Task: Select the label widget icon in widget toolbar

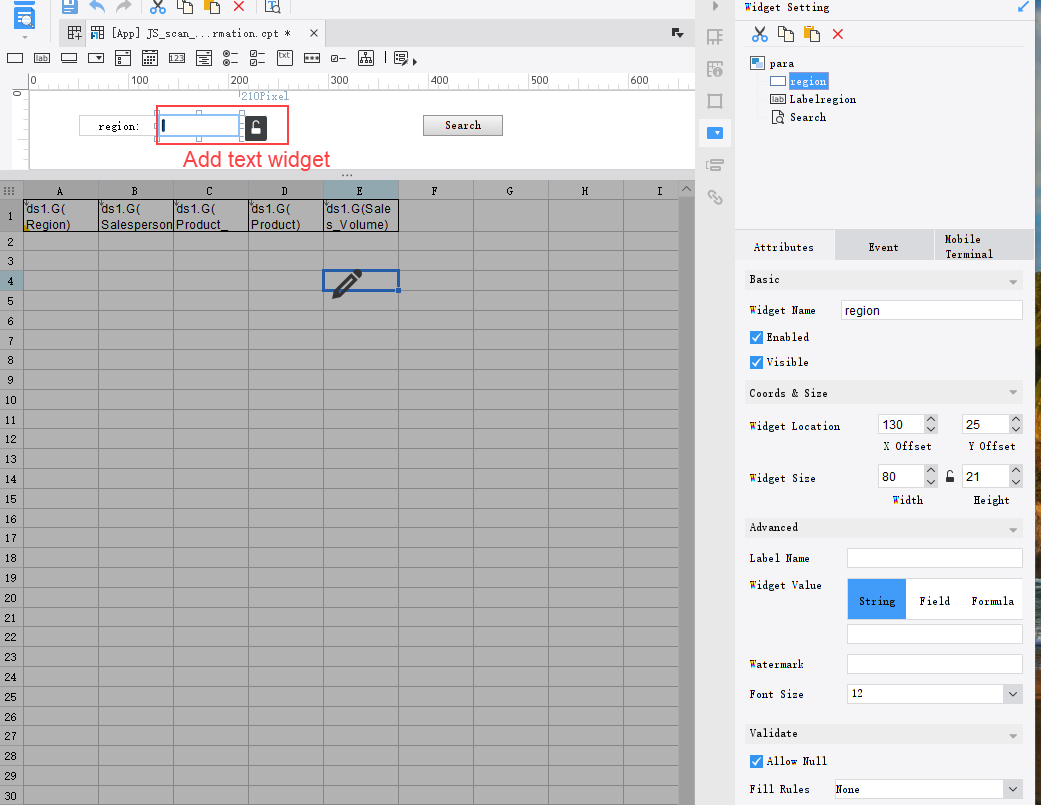Action: click(42, 58)
